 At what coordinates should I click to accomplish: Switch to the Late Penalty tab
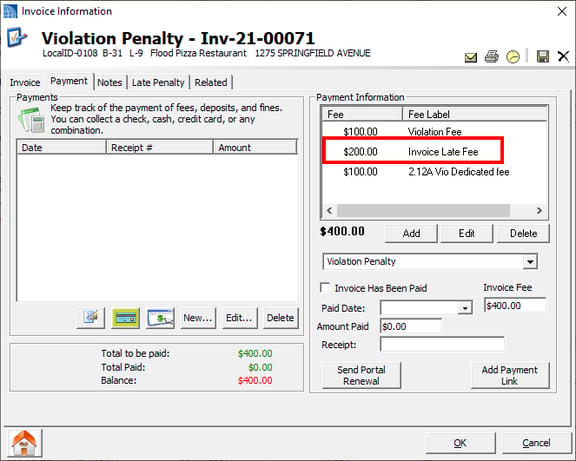tap(158, 83)
